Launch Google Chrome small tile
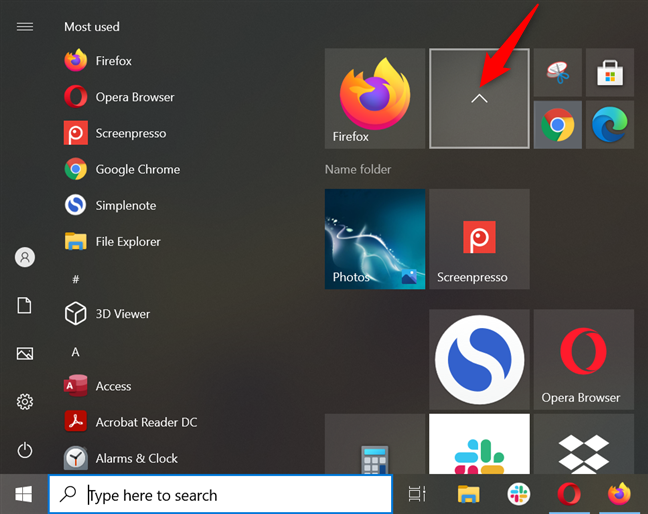The image size is (648, 514). (x=557, y=124)
